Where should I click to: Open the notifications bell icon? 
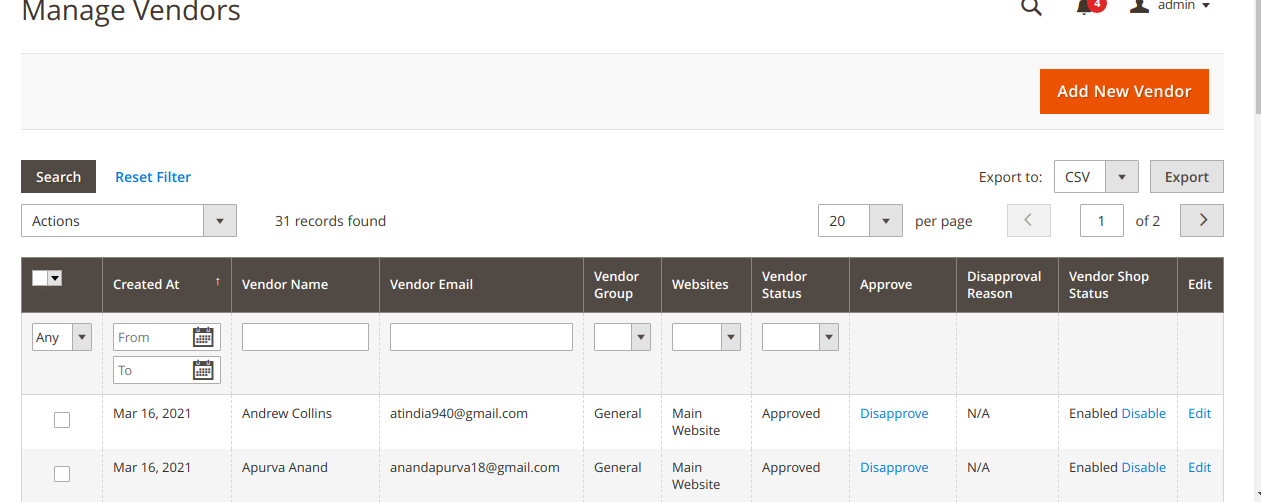tap(1086, 7)
